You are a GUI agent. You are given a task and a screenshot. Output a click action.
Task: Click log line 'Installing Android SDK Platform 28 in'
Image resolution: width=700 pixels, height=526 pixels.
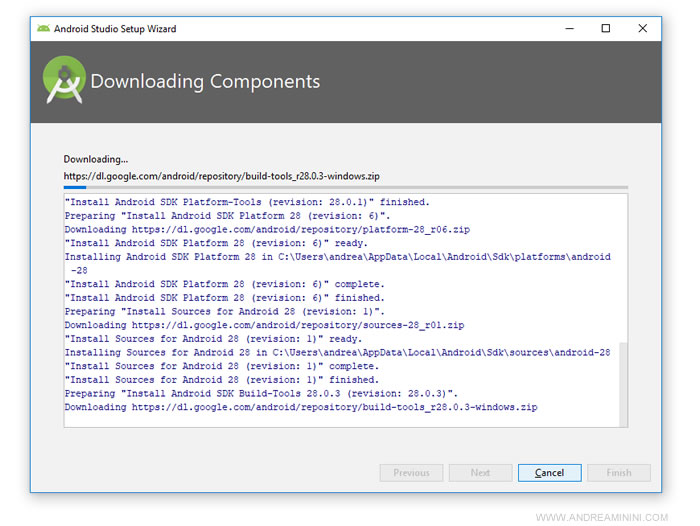pos(338,263)
